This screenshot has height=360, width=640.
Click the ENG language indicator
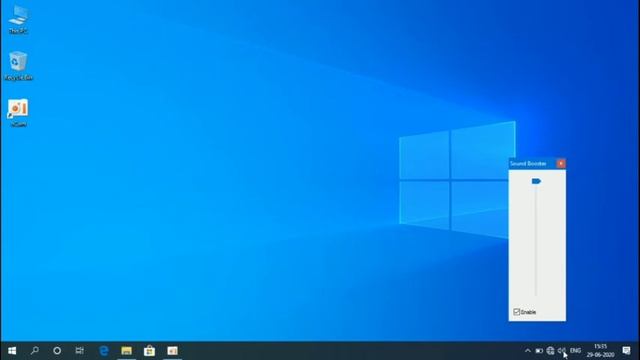[x=576, y=351]
